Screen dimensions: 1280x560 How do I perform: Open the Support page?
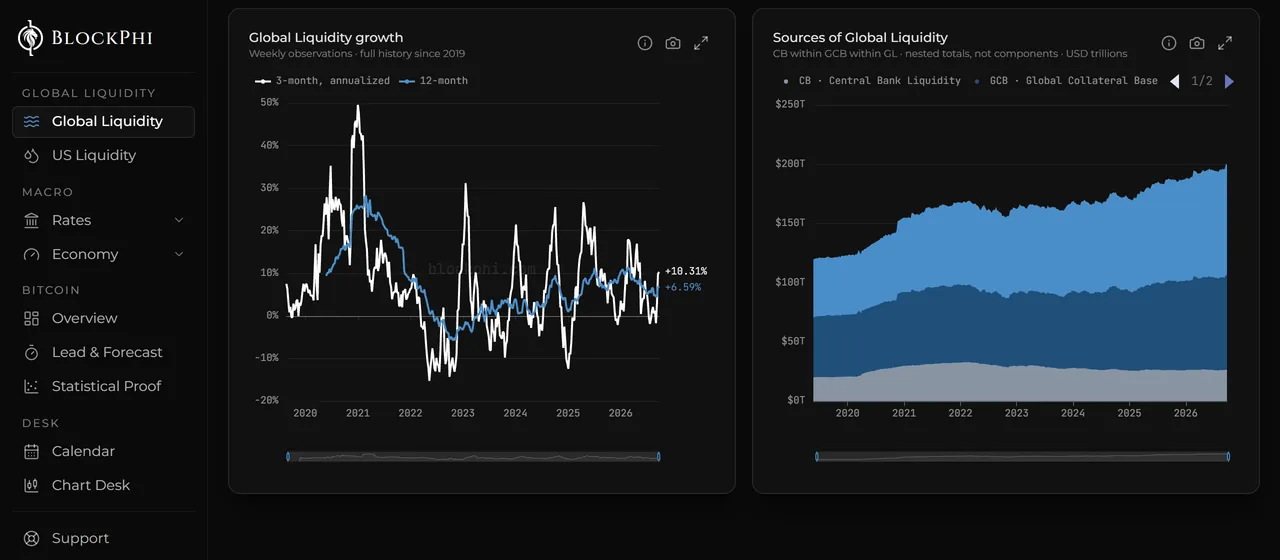(x=103, y=538)
